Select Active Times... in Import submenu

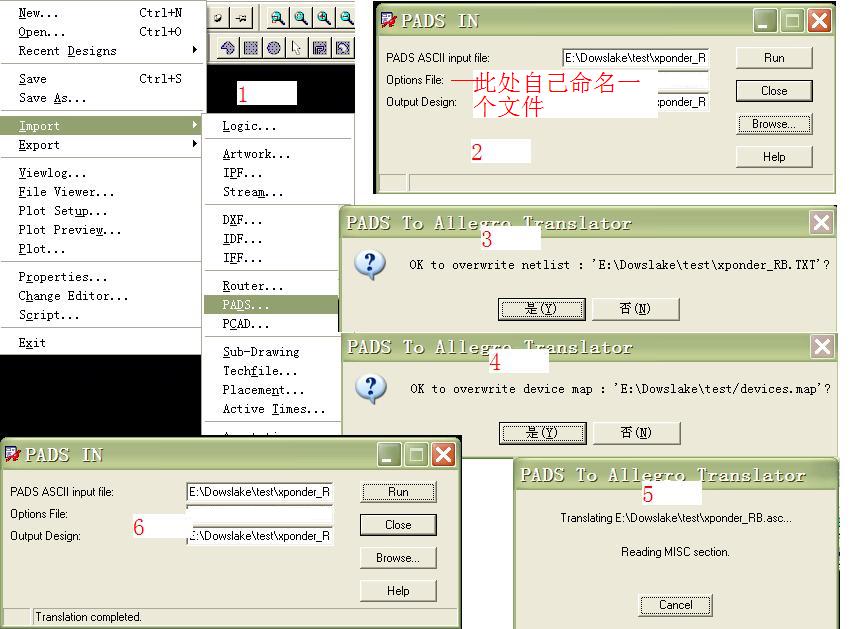(x=273, y=409)
